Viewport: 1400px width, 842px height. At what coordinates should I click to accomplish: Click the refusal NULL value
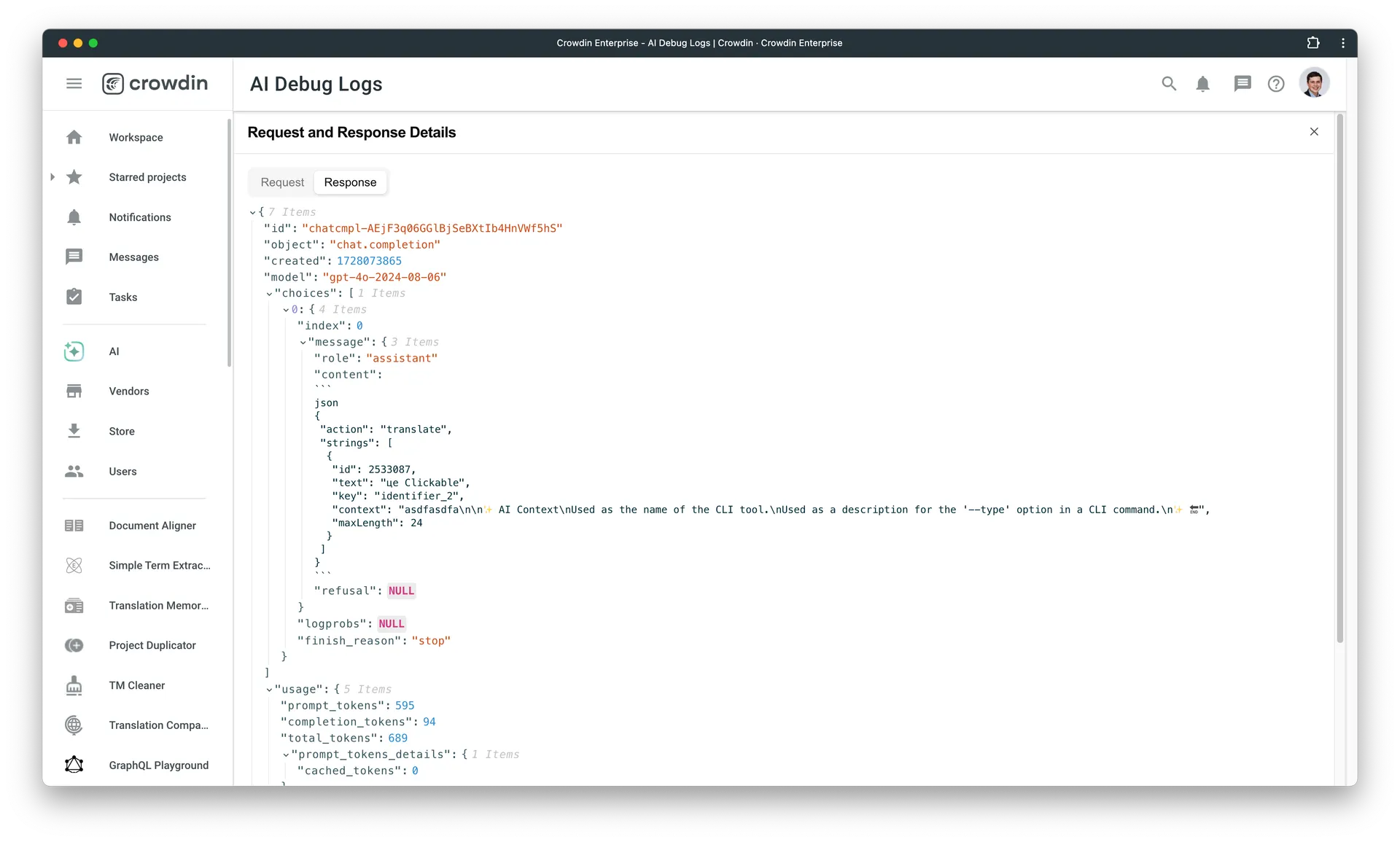401,590
